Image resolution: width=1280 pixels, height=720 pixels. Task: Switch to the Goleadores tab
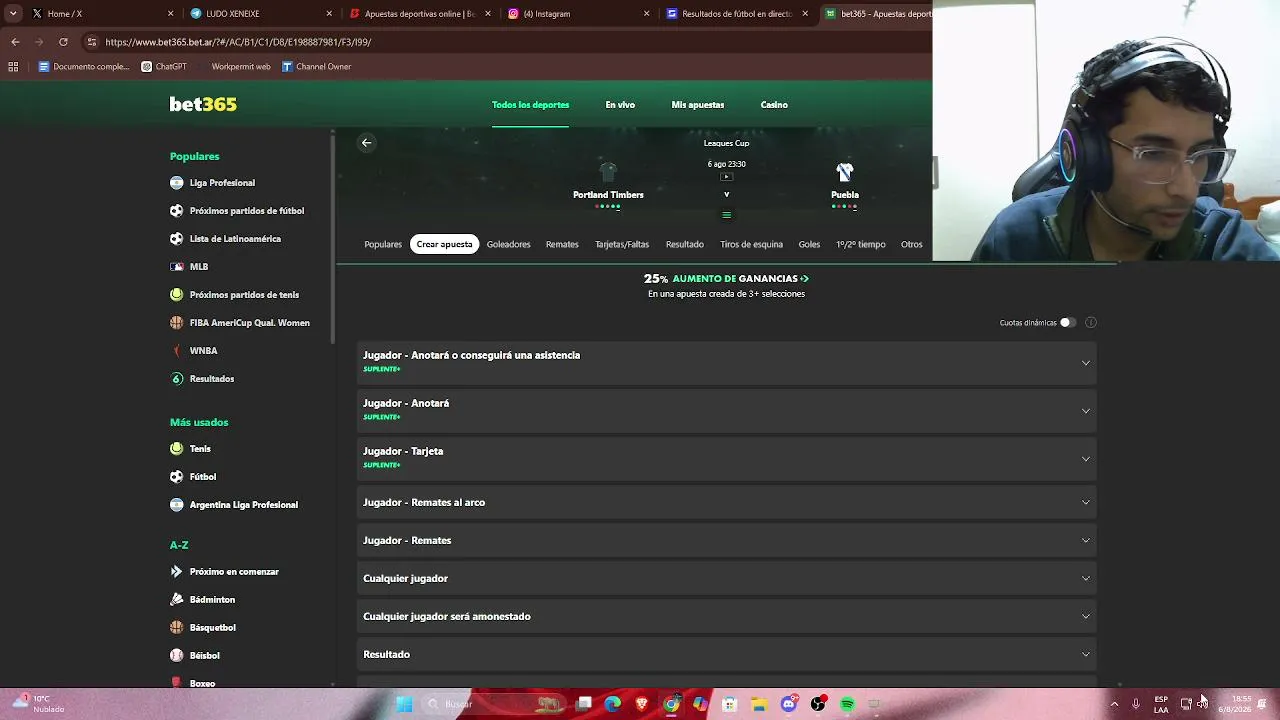(x=508, y=244)
